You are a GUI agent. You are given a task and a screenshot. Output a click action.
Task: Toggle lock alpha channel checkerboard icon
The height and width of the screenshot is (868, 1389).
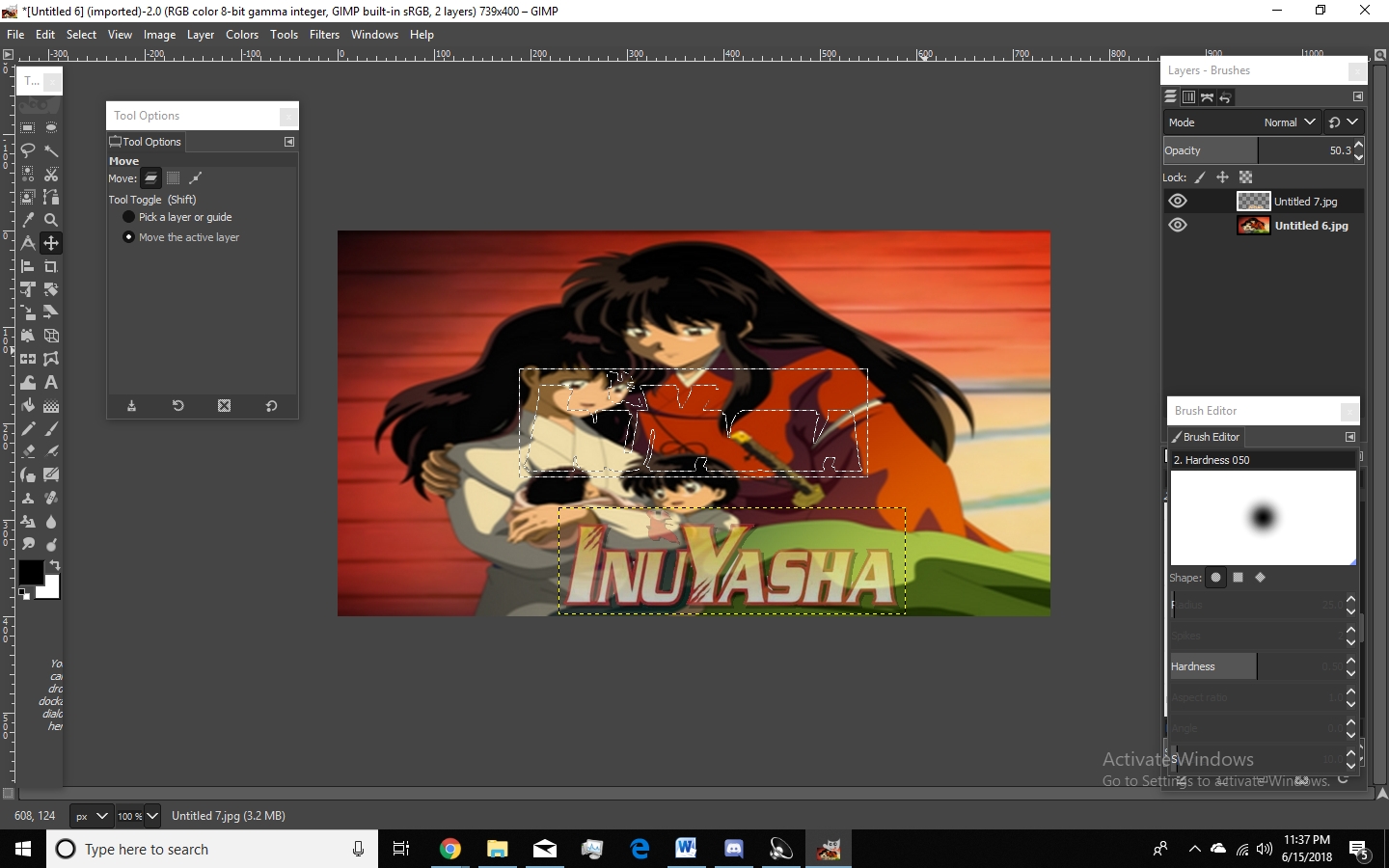click(1245, 177)
